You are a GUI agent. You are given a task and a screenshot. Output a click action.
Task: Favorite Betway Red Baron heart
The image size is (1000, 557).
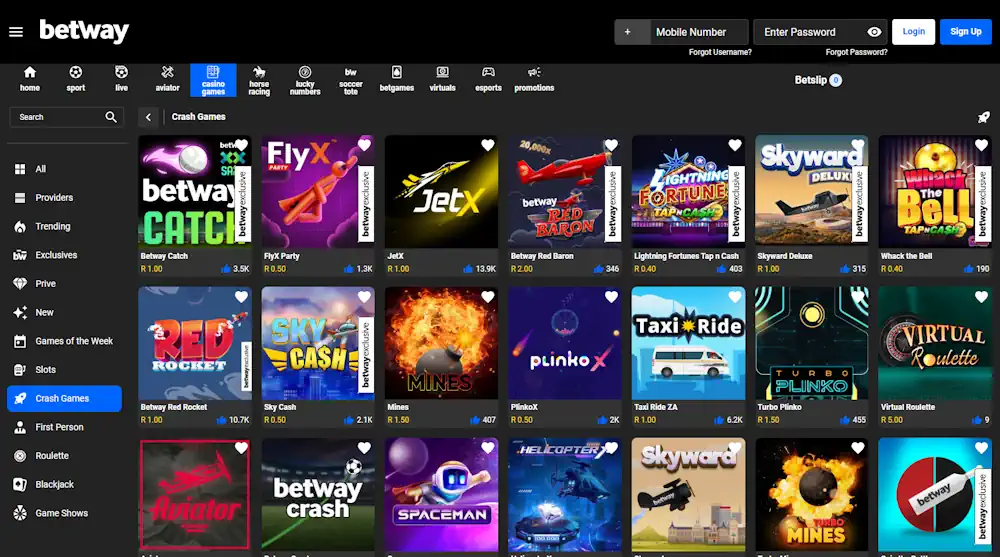point(611,145)
